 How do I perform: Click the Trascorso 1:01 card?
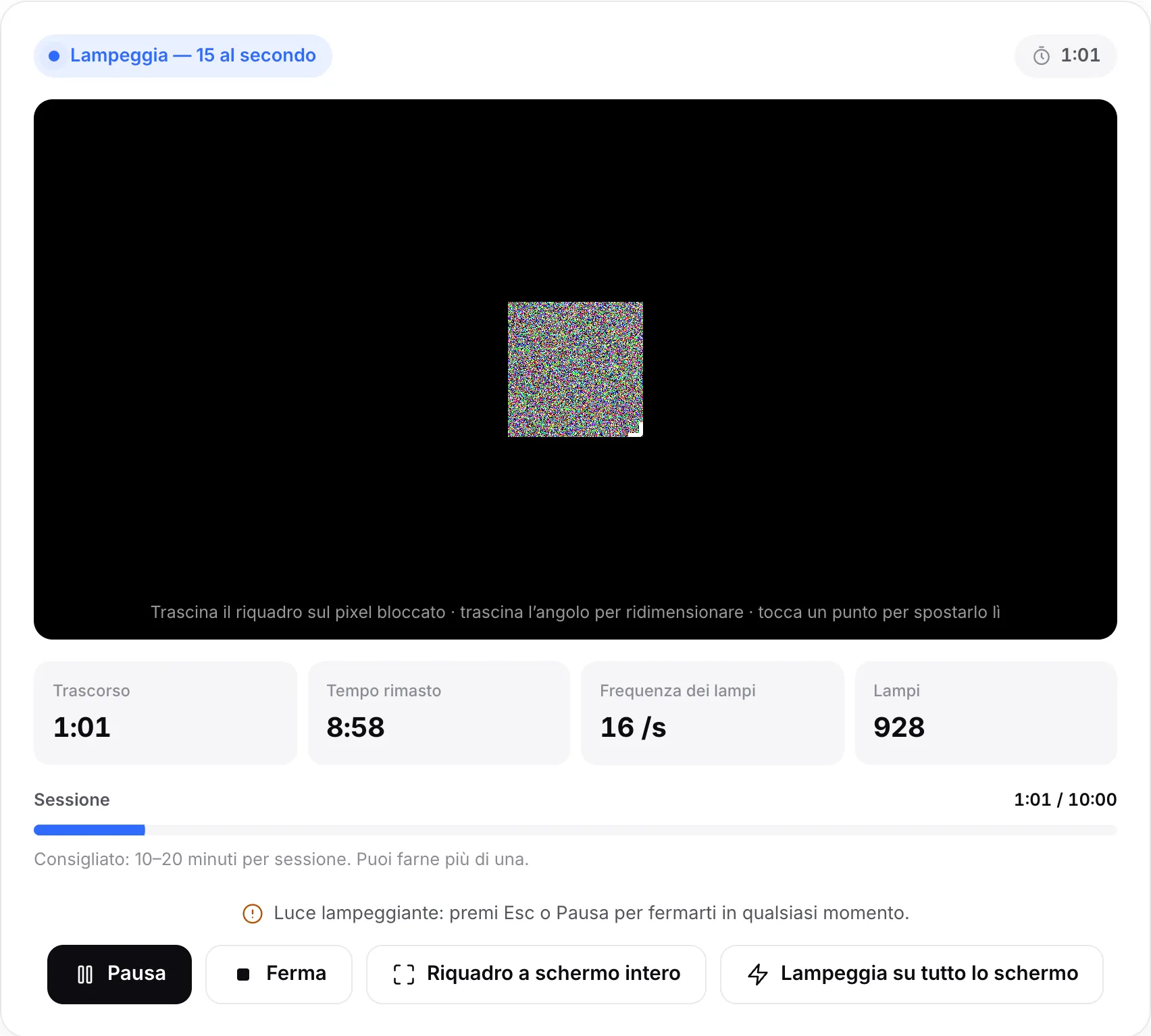pyautogui.click(x=165, y=713)
